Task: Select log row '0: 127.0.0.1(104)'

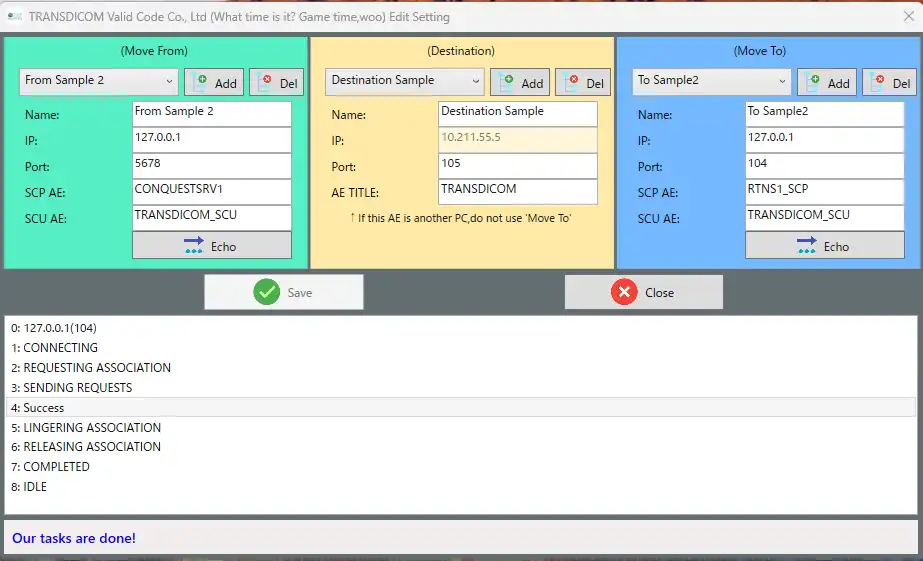Action: [461, 328]
